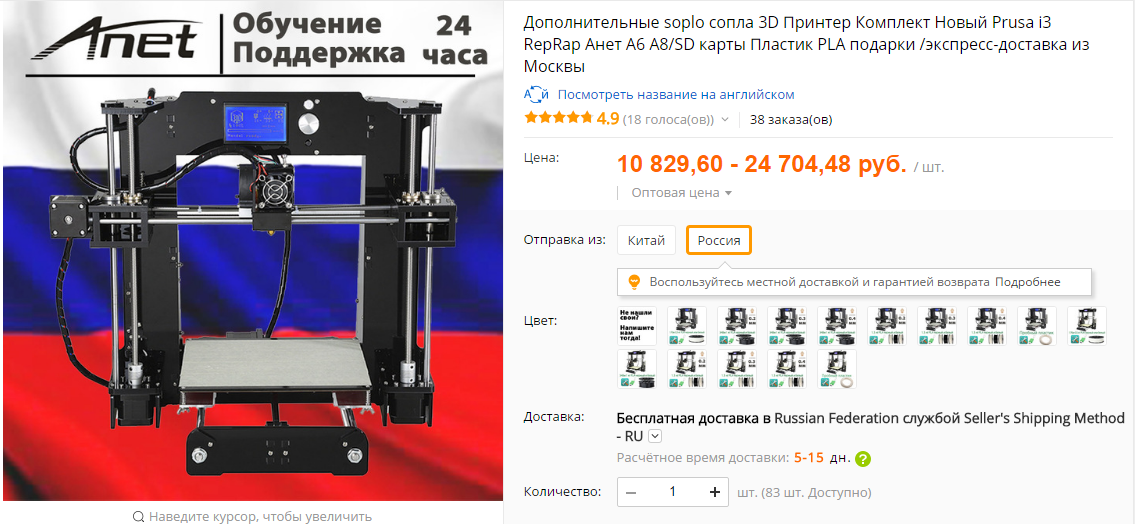Select the 'Не нашли свой?' color option
Viewport: 1135px width, 524px height.
pyautogui.click(x=637, y=326)
